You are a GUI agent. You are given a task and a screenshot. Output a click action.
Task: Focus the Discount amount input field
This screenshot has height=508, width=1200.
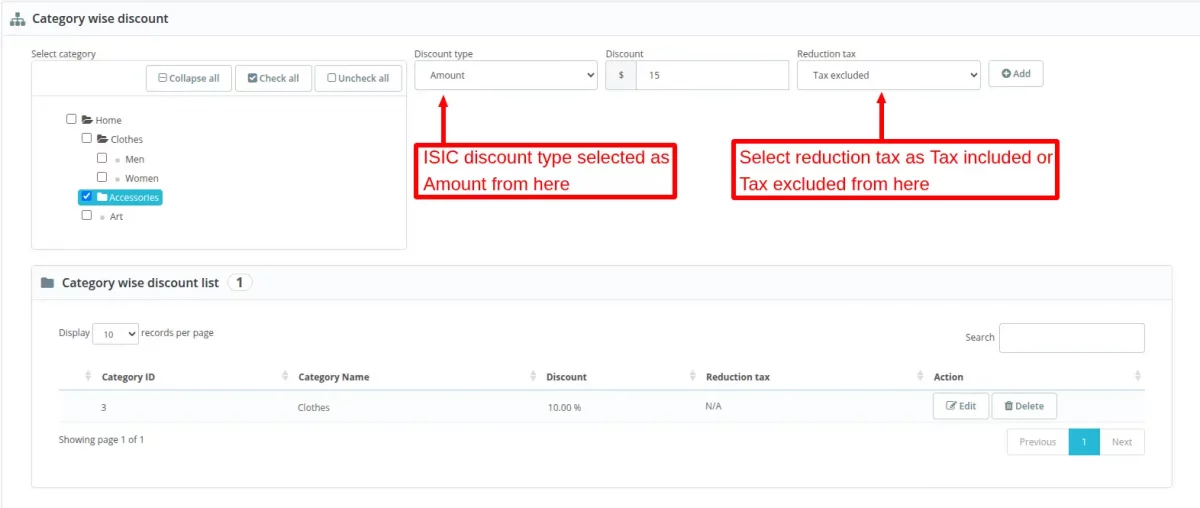[712, 75]
